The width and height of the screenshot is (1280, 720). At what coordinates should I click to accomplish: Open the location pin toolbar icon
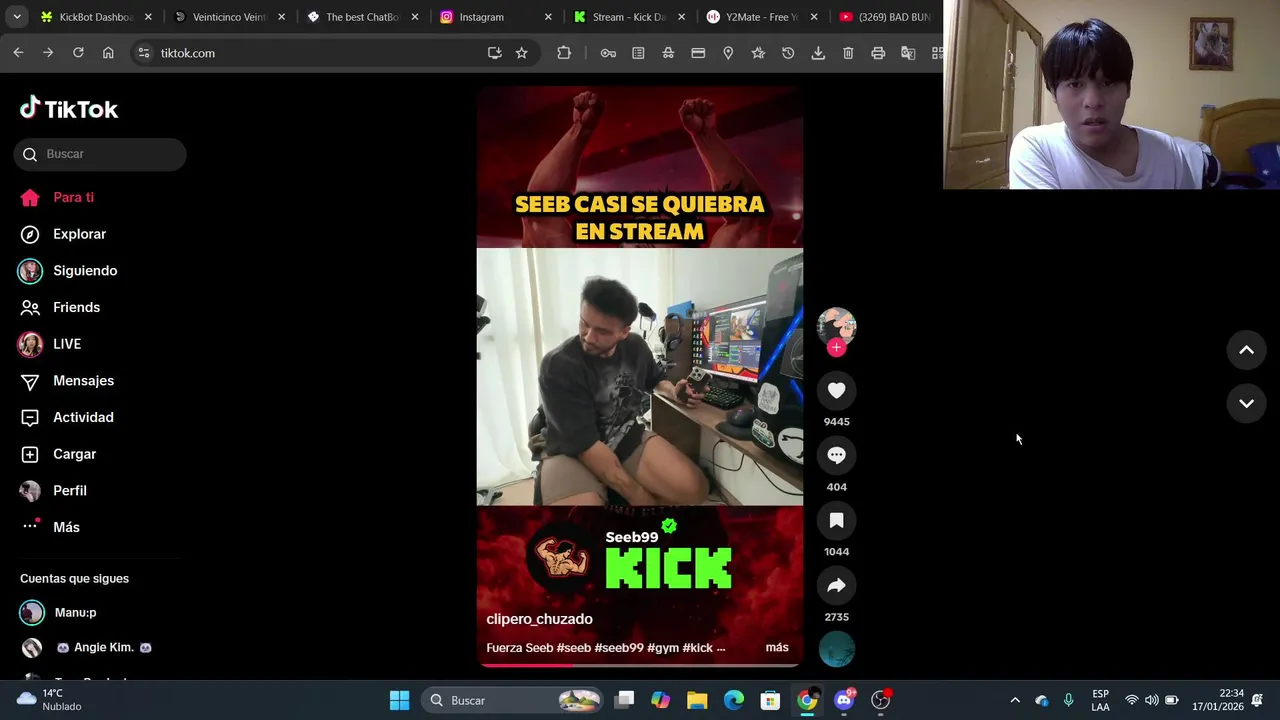728,53
